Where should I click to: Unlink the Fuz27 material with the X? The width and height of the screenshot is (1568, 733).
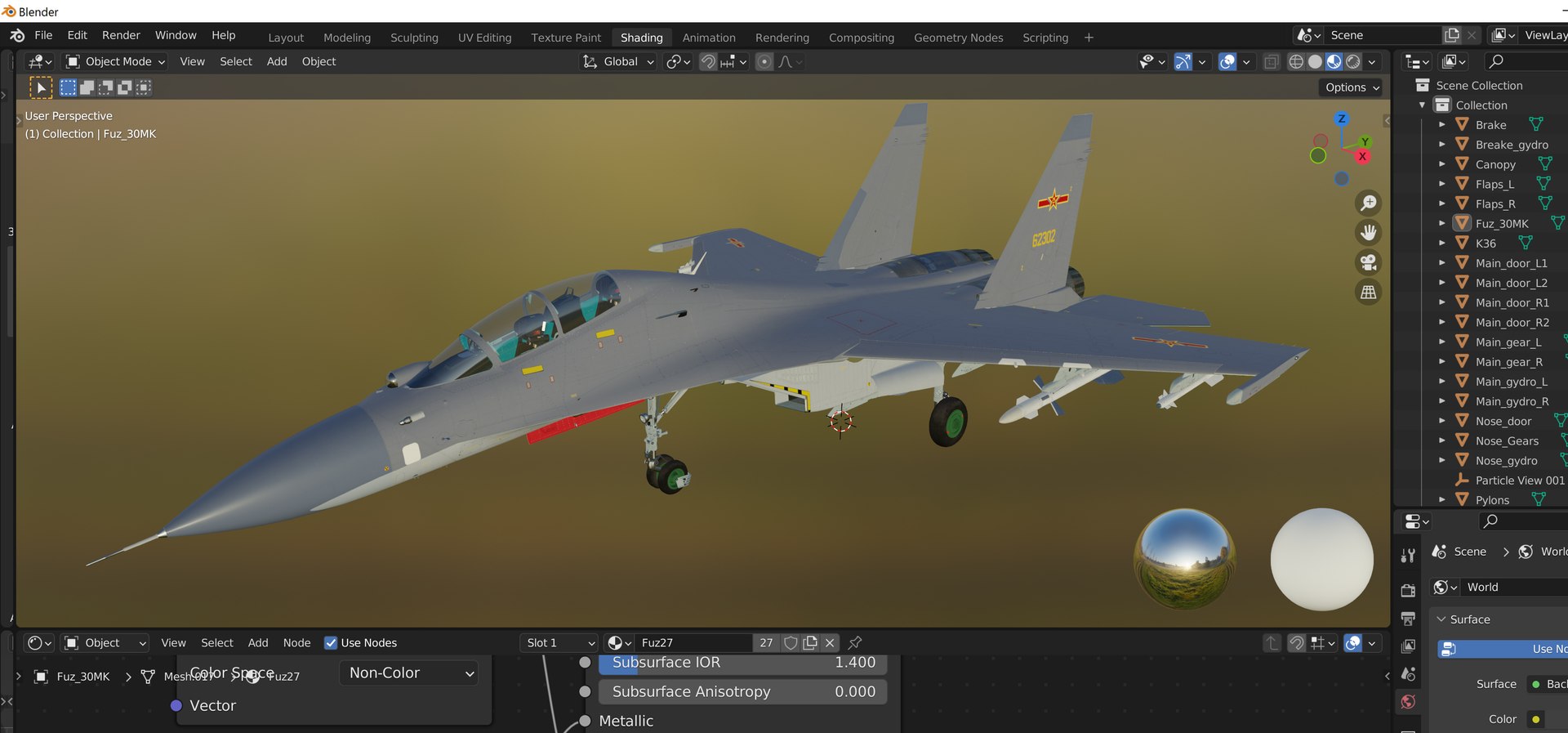830,643
